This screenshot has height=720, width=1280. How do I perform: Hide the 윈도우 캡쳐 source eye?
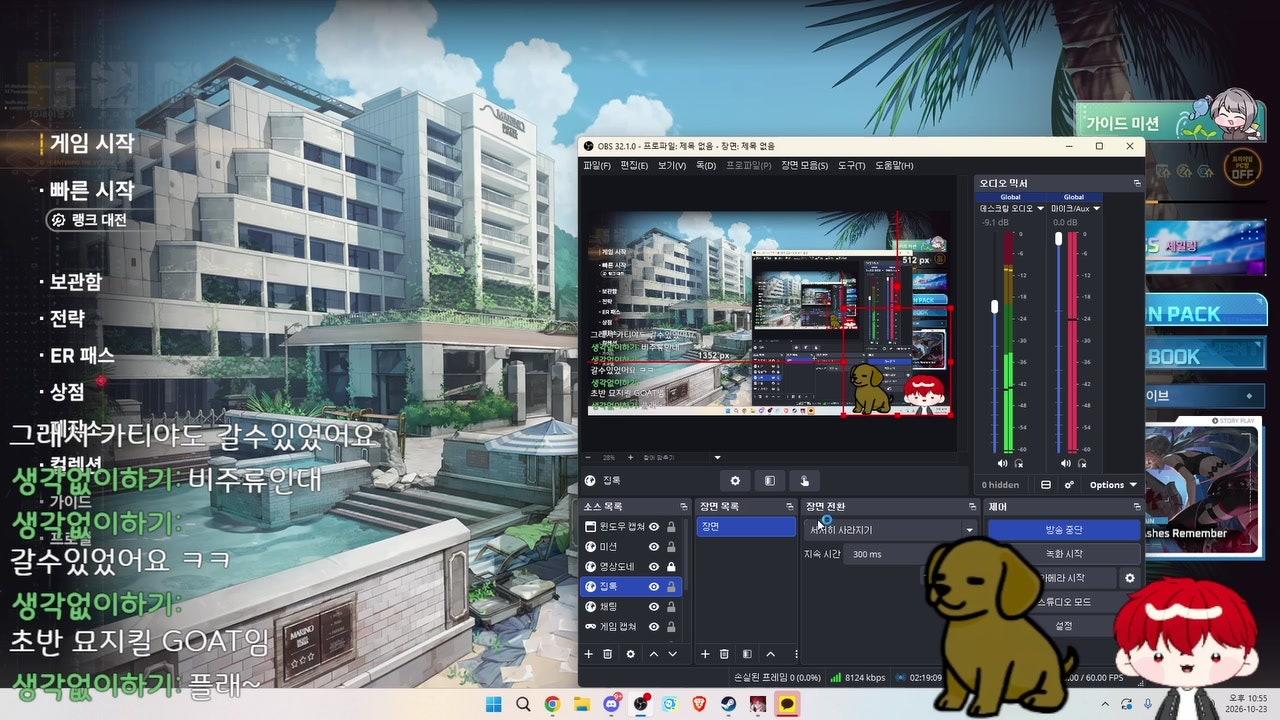point(654,527)
